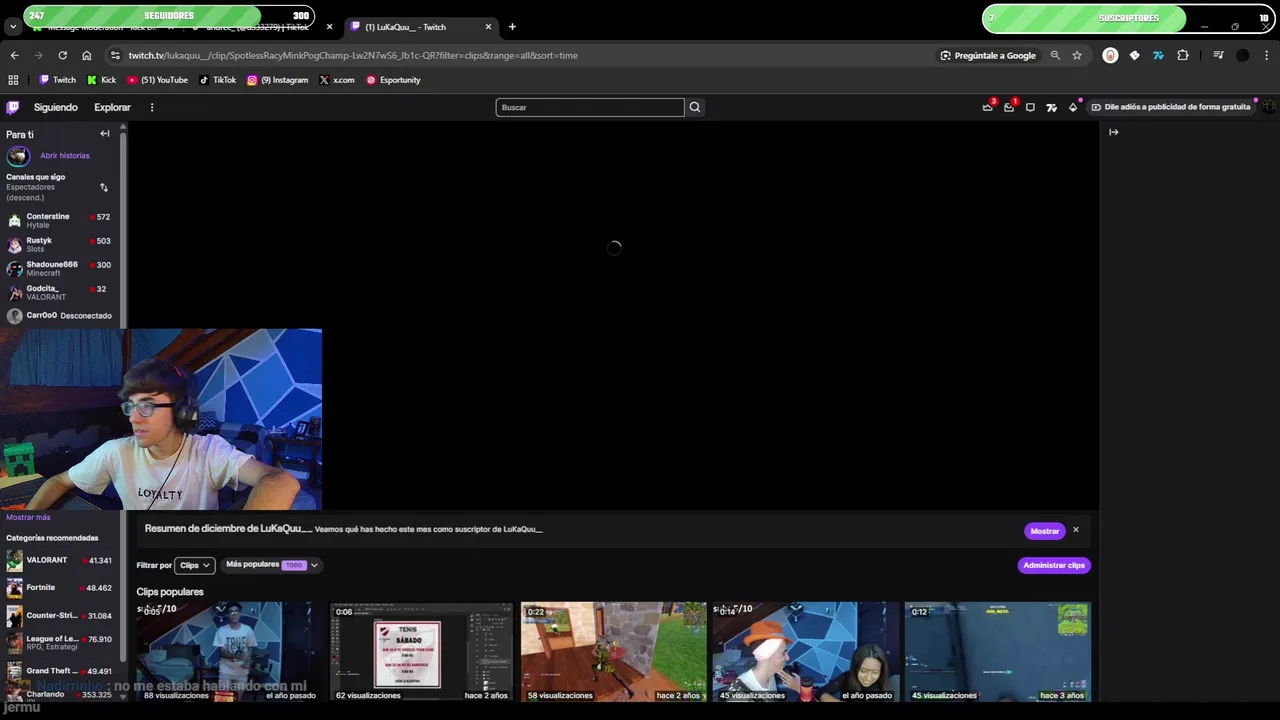Open the Twitch bookmark
Image resolution: width=1280 pixels, height=720 pixels.
point(57,80)
